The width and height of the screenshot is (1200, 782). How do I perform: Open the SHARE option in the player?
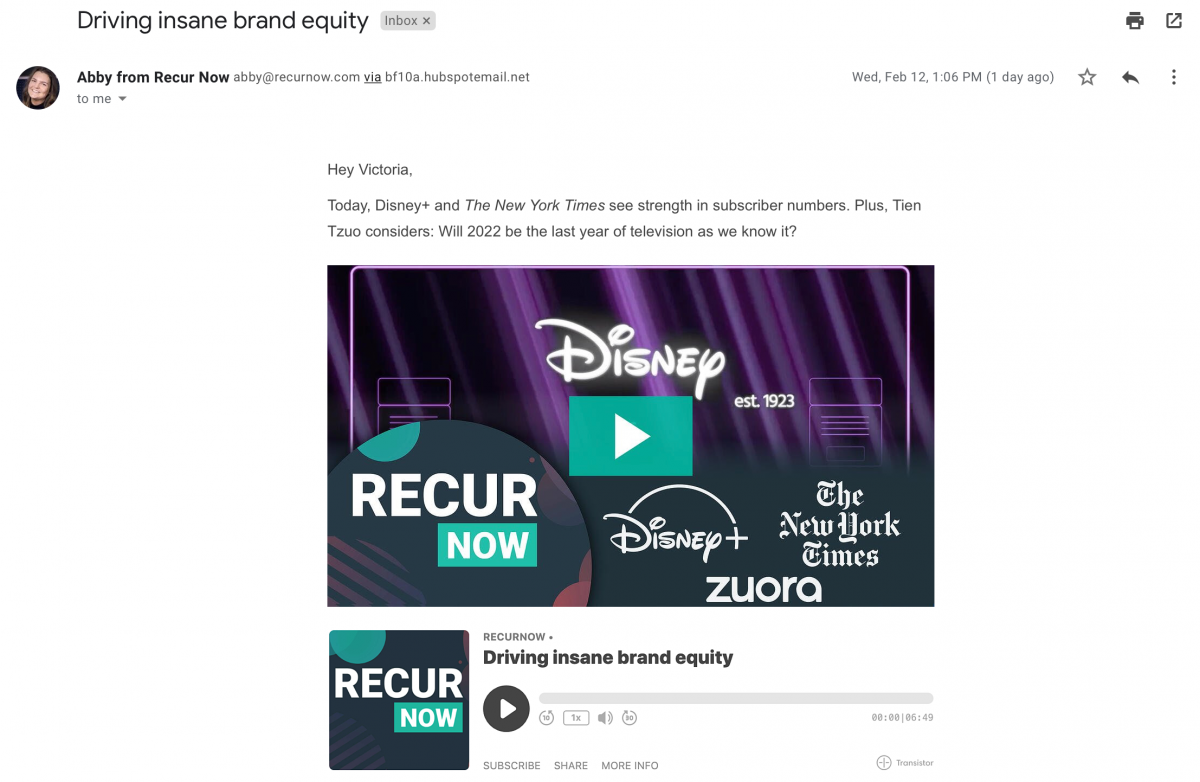[x=571, y=765]
